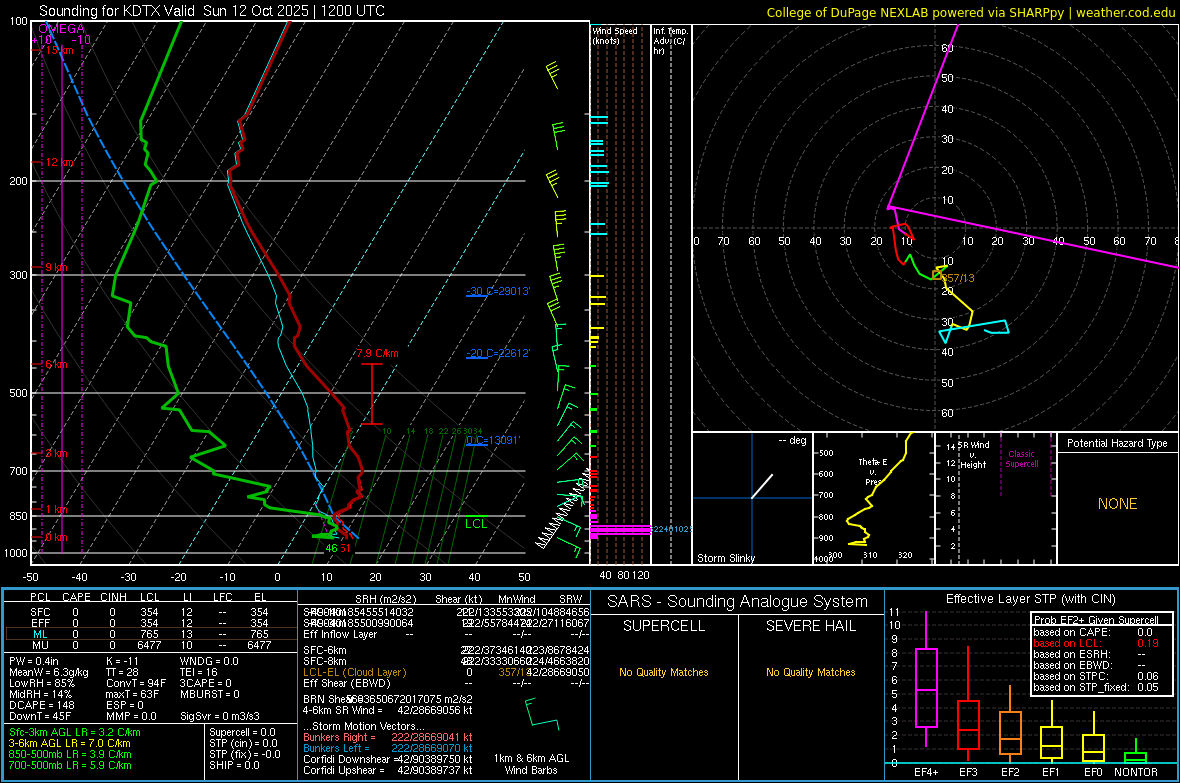Select the red 'based on LCL:' row
The height and width of the screenshot is (783, 1180).
1096,643
